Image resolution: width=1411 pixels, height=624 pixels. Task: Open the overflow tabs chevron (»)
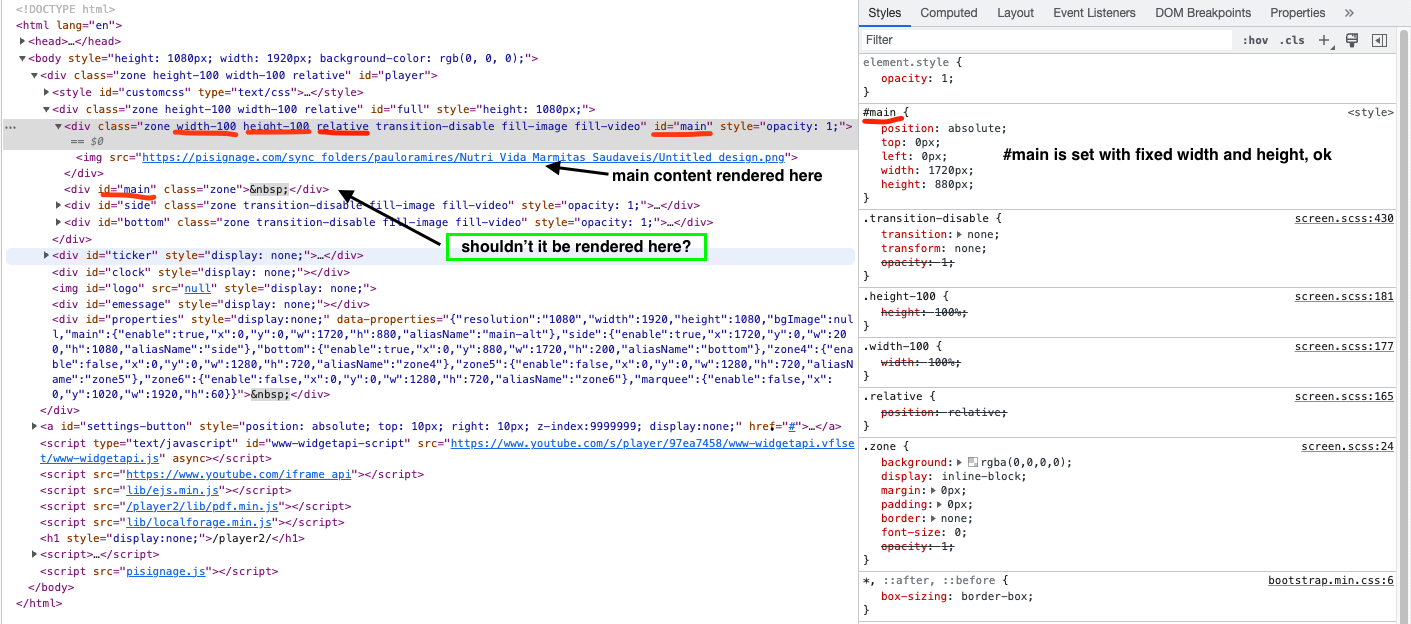click(1349, 12)
